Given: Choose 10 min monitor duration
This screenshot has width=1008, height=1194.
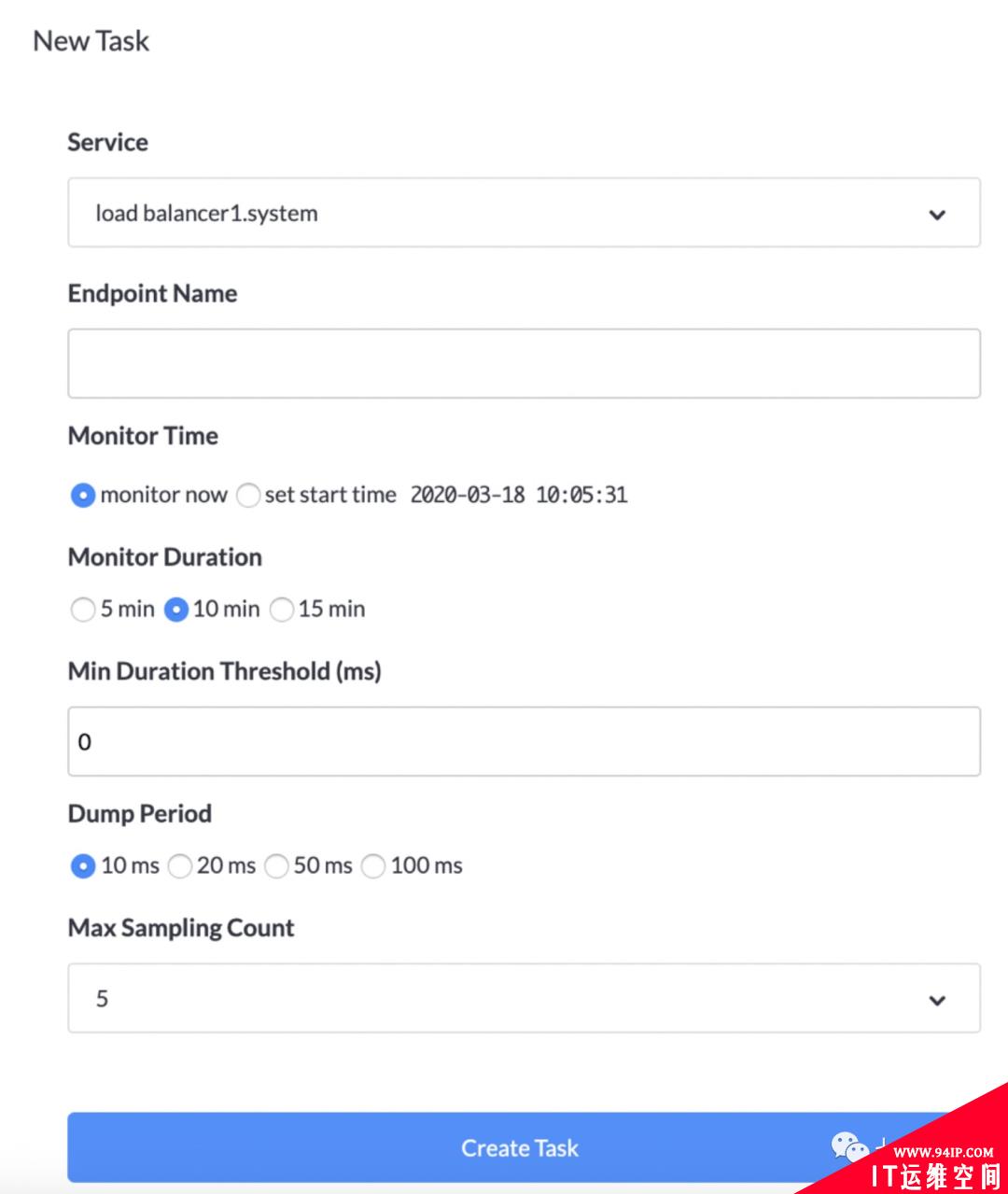Looking at the screenshot, I should coord(176,610).
